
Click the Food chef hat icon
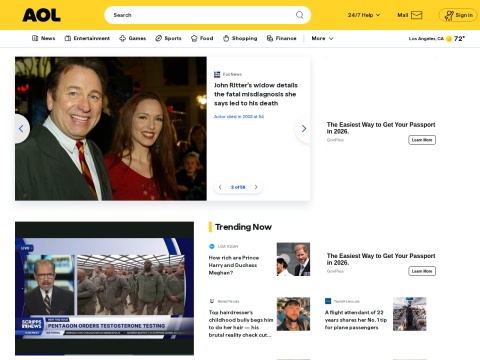coord(194,38)
